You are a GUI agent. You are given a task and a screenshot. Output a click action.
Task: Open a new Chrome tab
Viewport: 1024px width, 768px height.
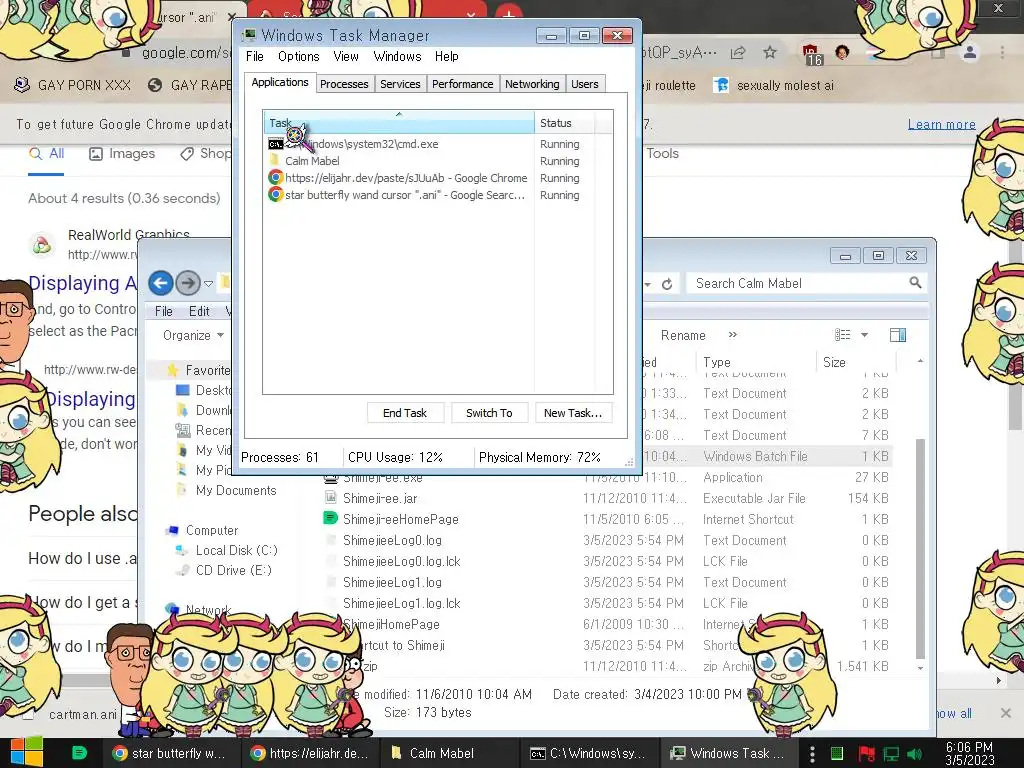pos(509,13)
